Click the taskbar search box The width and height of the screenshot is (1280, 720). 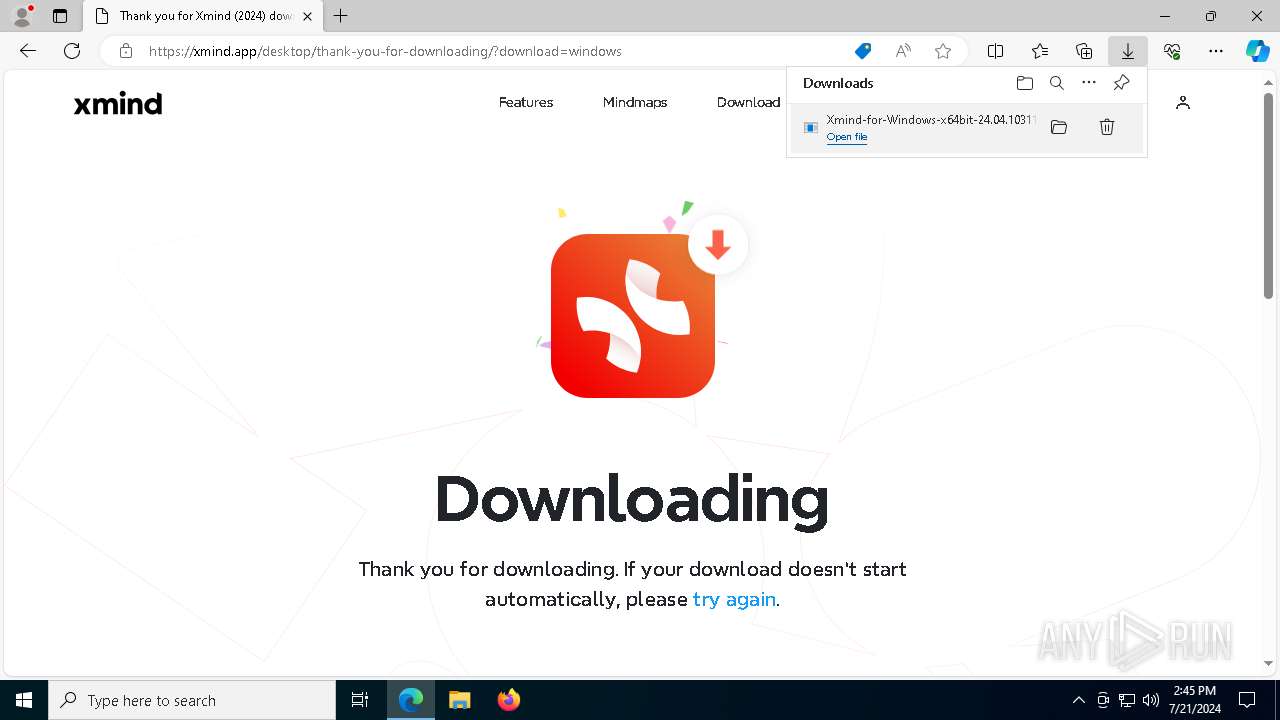coord(192,700)
